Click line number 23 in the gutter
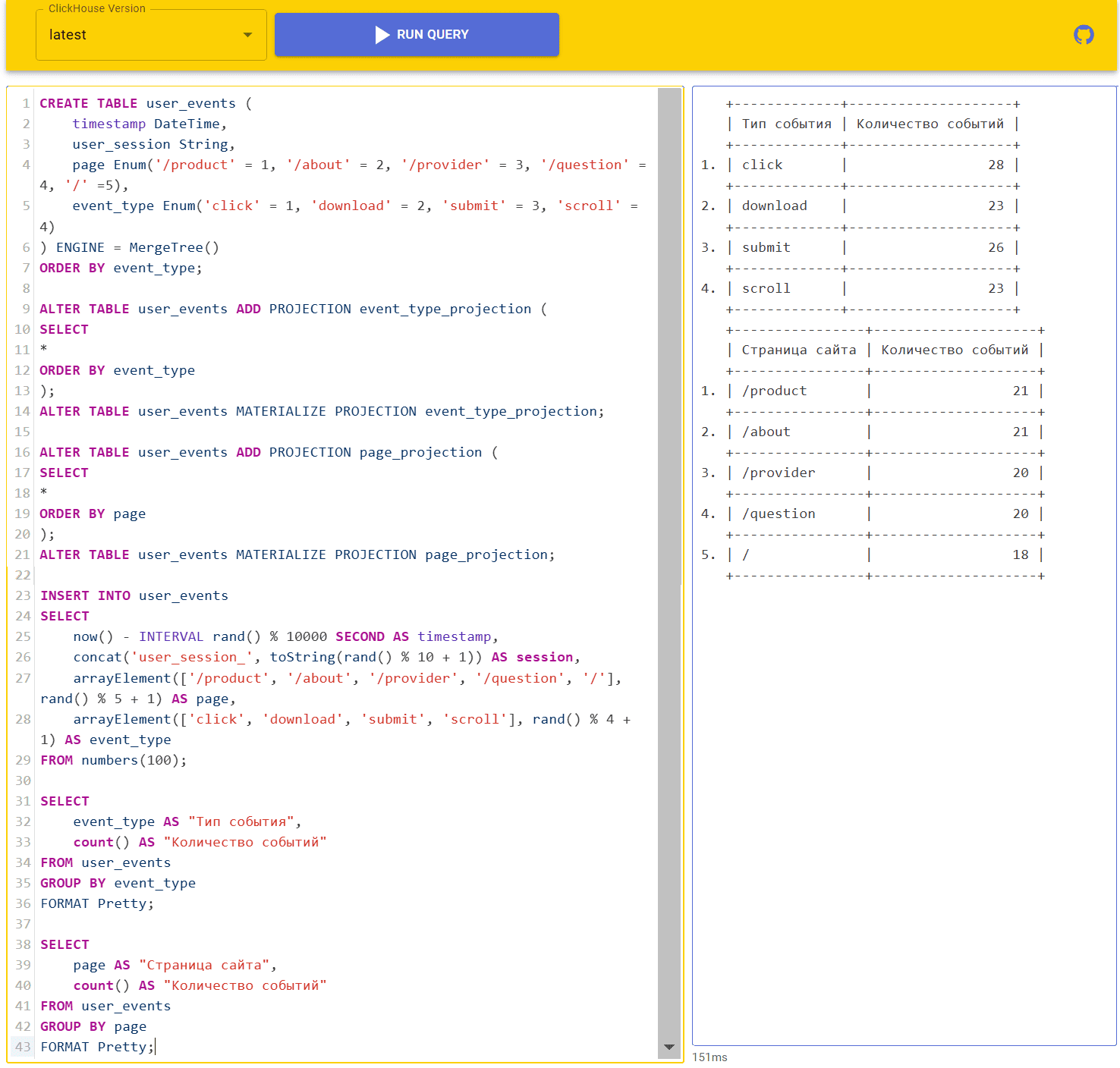Viewport: 1120px width, 1068px height. pyautogui.click(x=23, y=595)
